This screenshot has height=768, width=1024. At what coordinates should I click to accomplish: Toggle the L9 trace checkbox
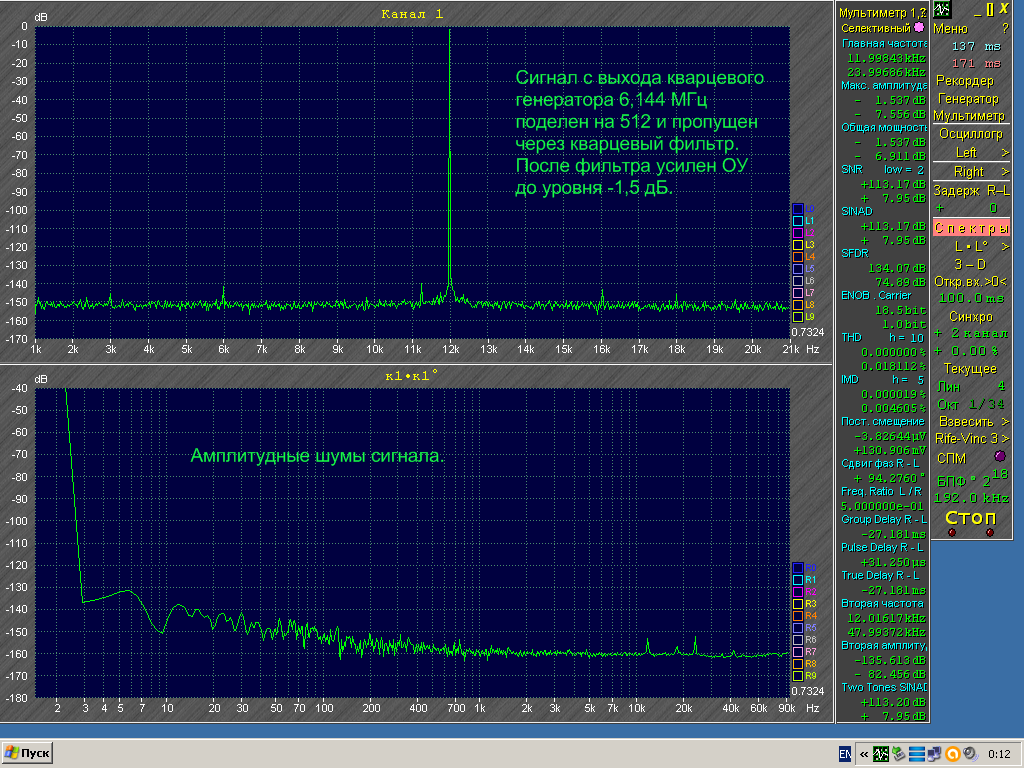(x=797, y=317)
